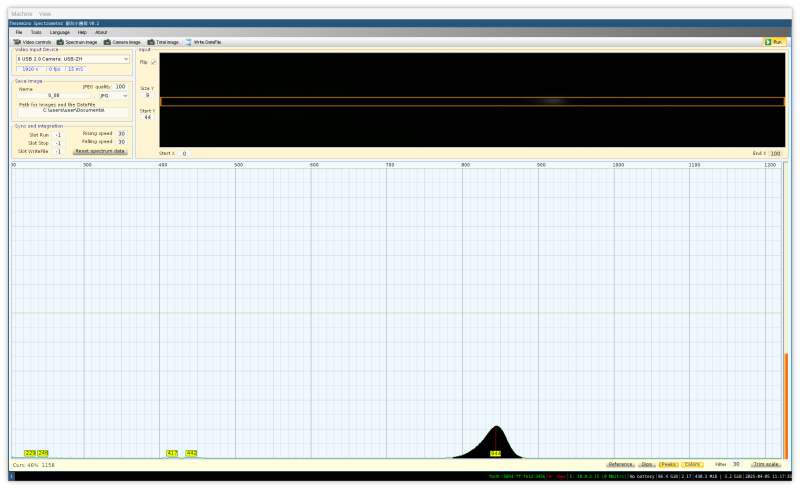The width and height of the screenshot is (800, 489).
Task: Click Reset spectrum data button
Action: [x=100, y=151]
